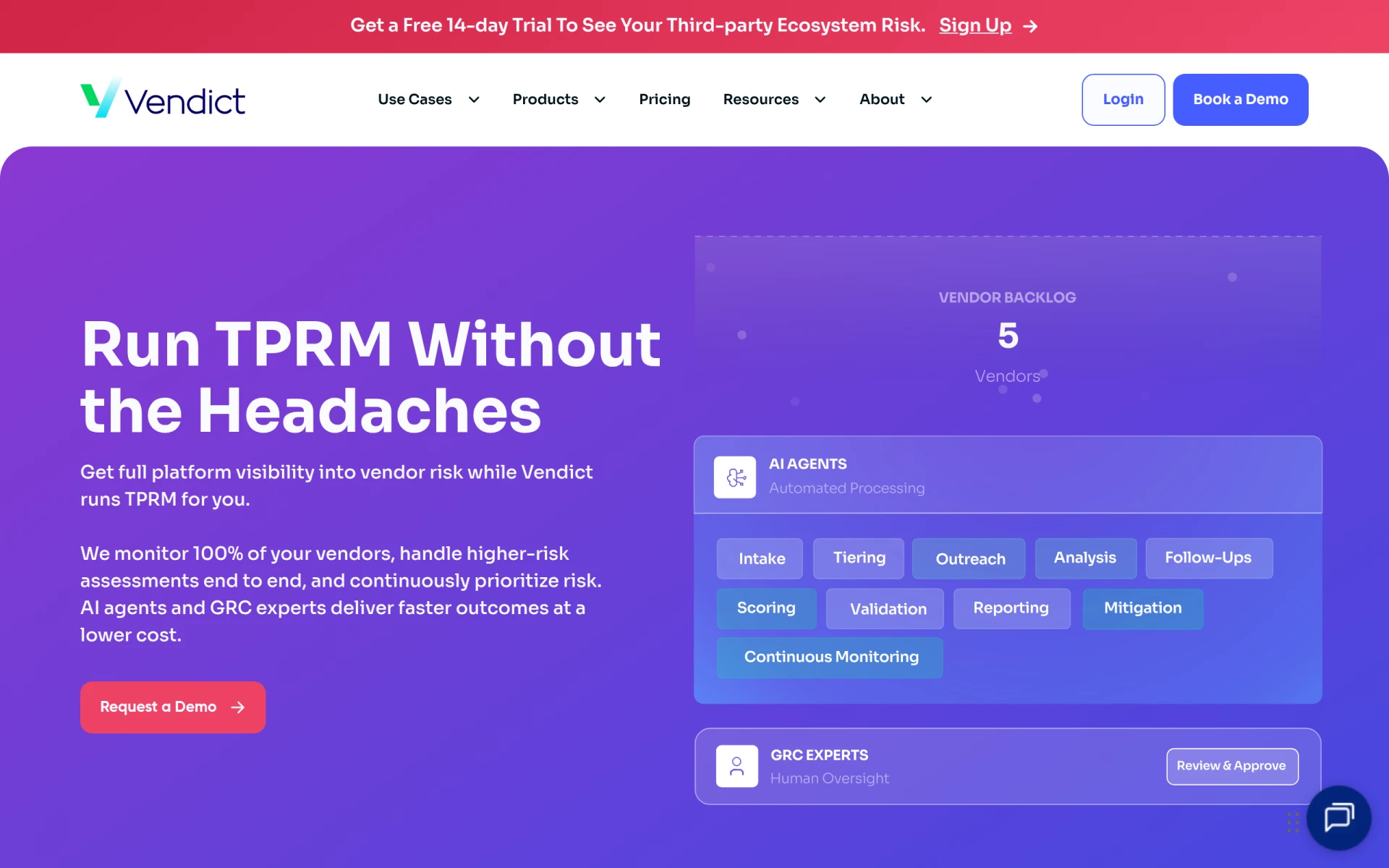Viewport: 1389px width, 868px height.
Task: Click the Review & Approve button
Action: [1231, 766]
